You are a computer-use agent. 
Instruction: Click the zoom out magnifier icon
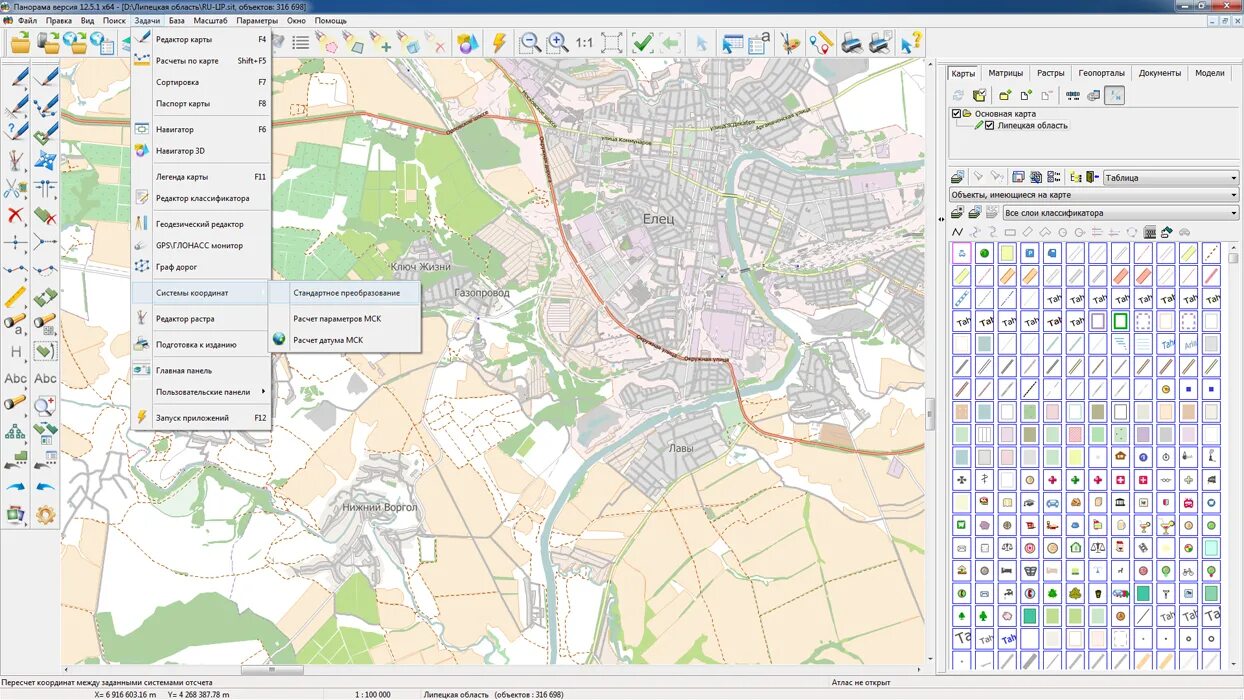point(529,43)
